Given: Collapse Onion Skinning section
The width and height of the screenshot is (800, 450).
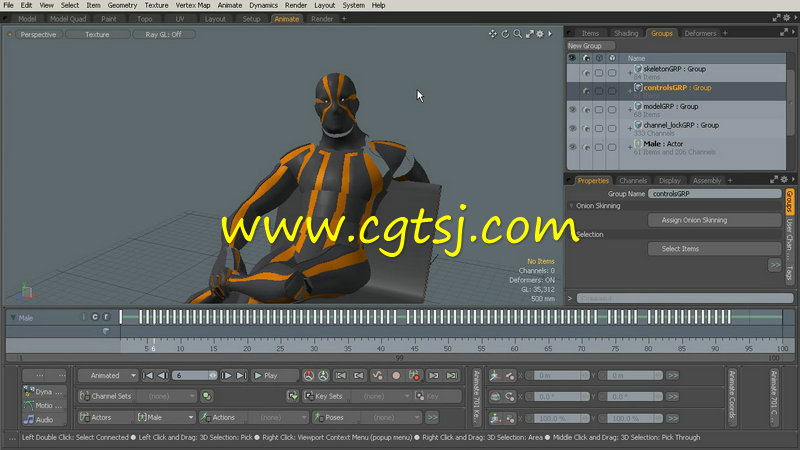Looking at the screenshot, I should point(571,206).
